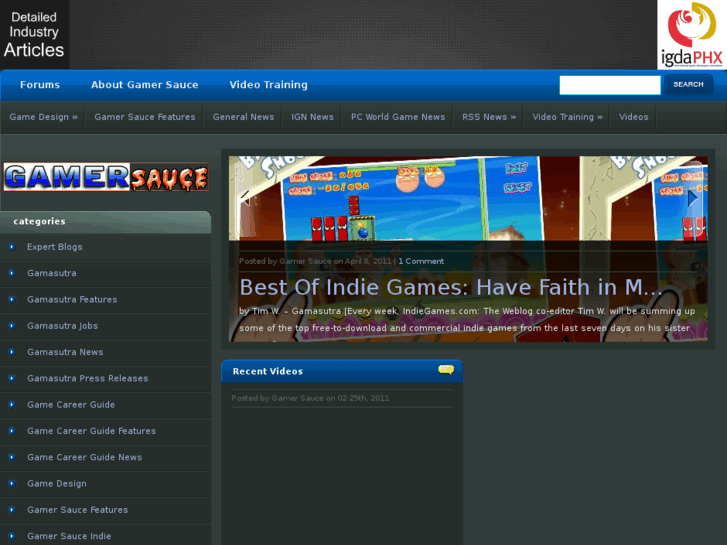
Task: Open Videos nav item
Action: 634,117
